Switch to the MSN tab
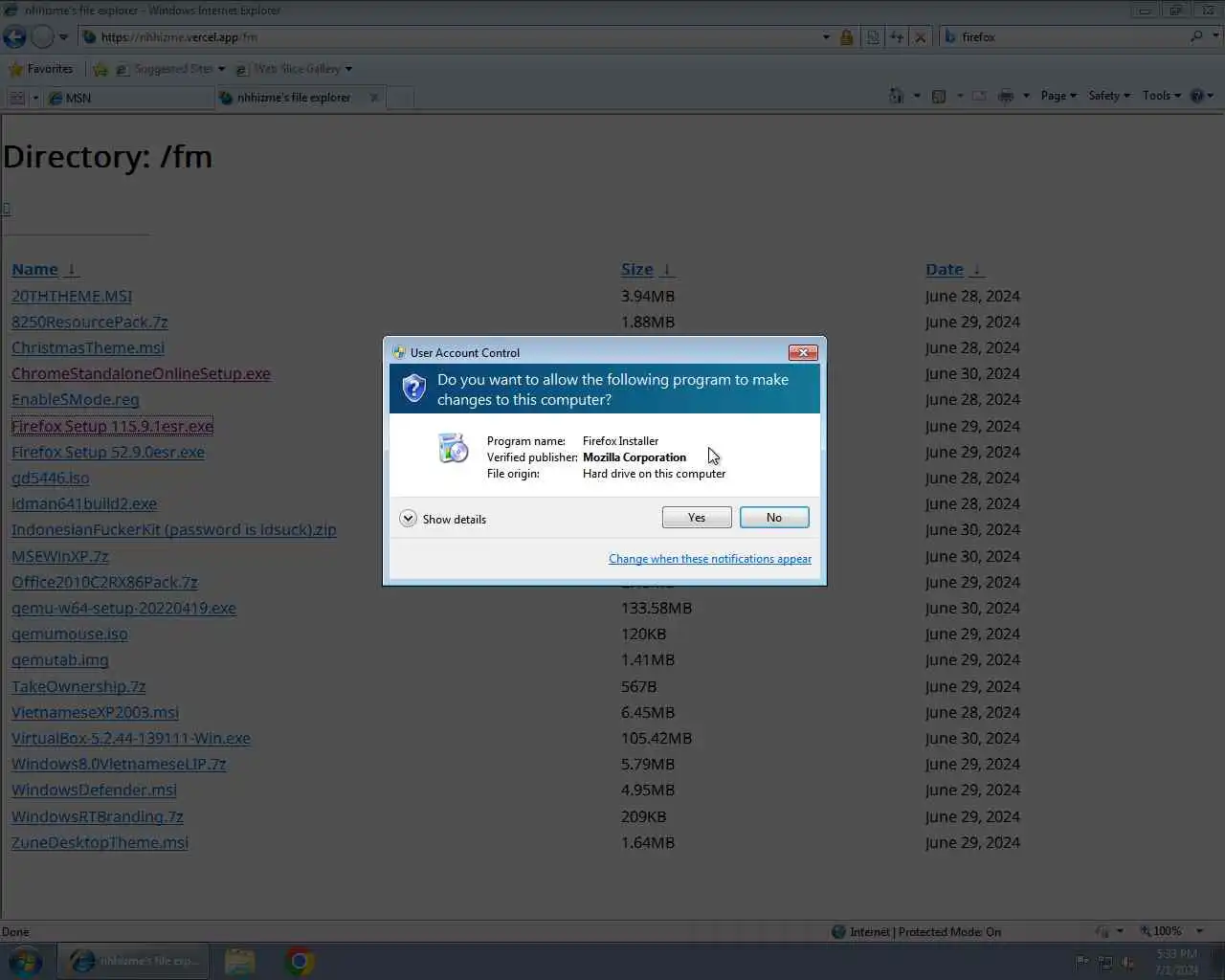Viewport: 1225px width, 980px height. coord(129,98)
